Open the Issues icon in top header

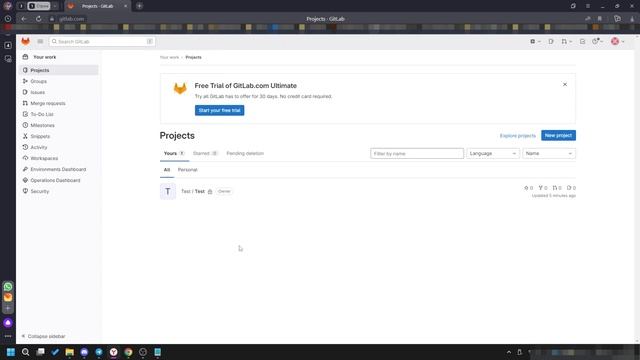pyautogui.click(x=551, y=41)
